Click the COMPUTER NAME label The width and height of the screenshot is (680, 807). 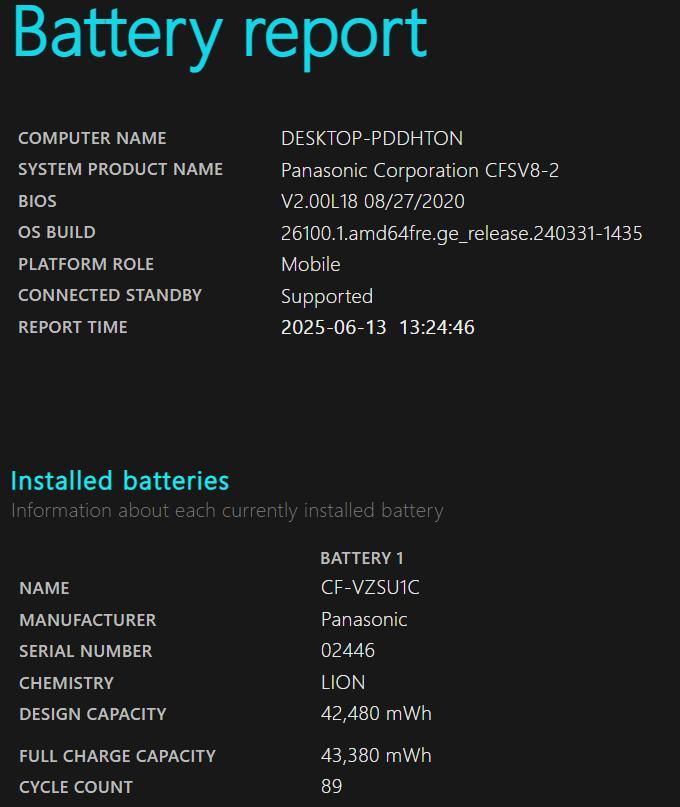92,138
